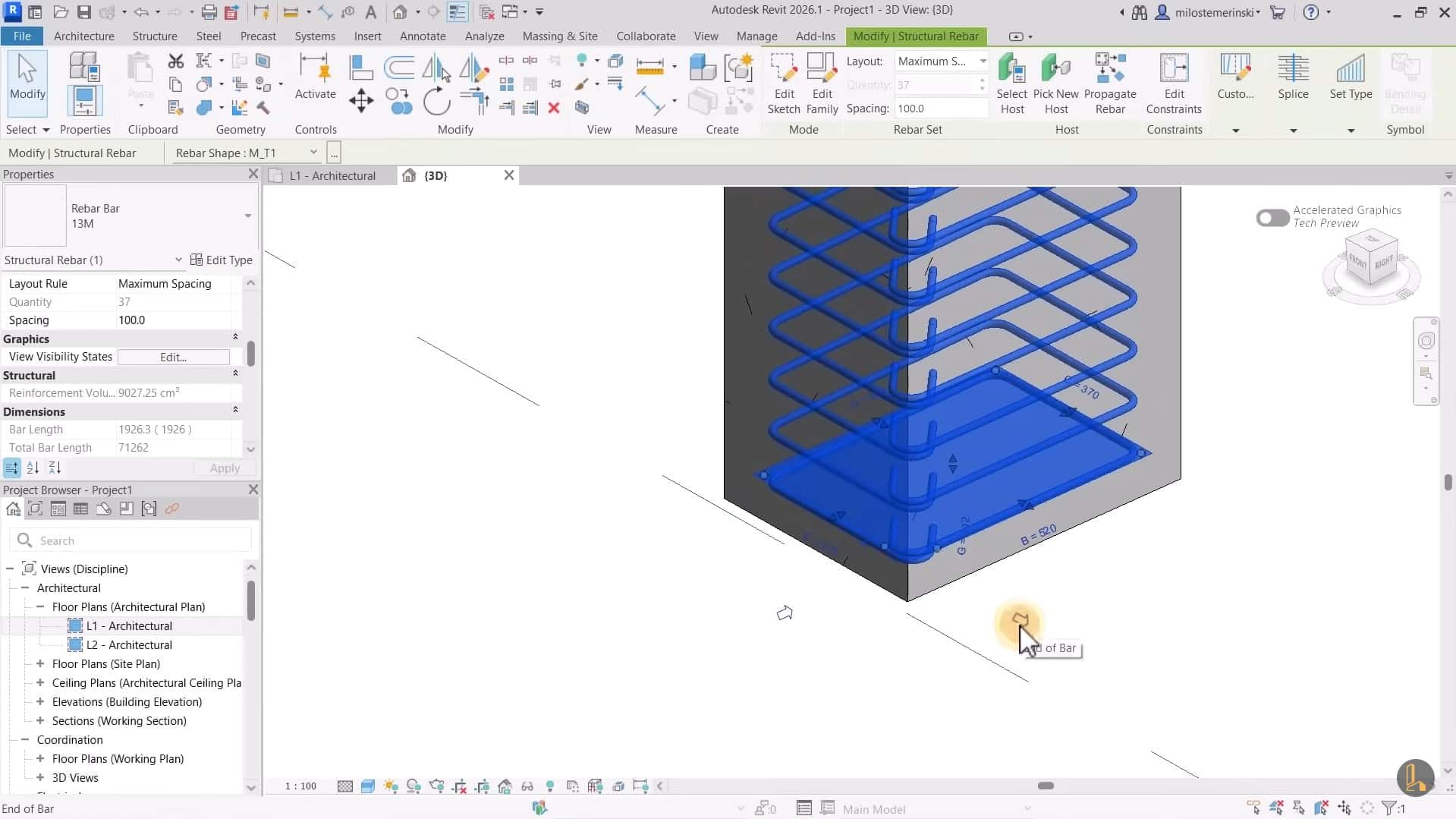The height and width of the screenshot is (819, 1456).
Task: Click Edit Constraints
Action: click(1174, 83)
